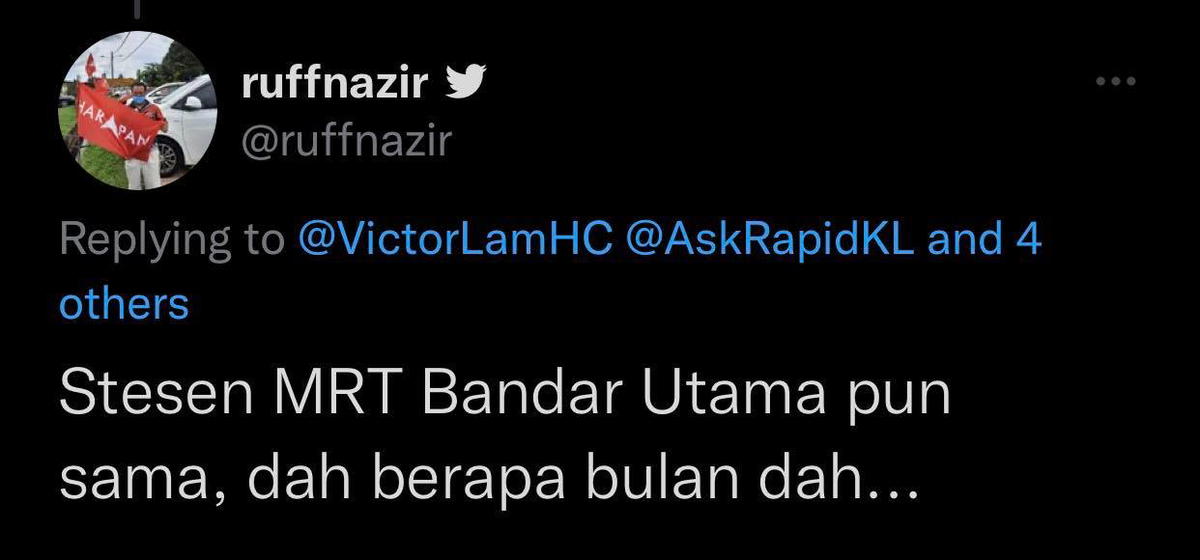1200x560 pixels.
Task: Open the three-dot more options menu
Action: tap(1116, 81)
